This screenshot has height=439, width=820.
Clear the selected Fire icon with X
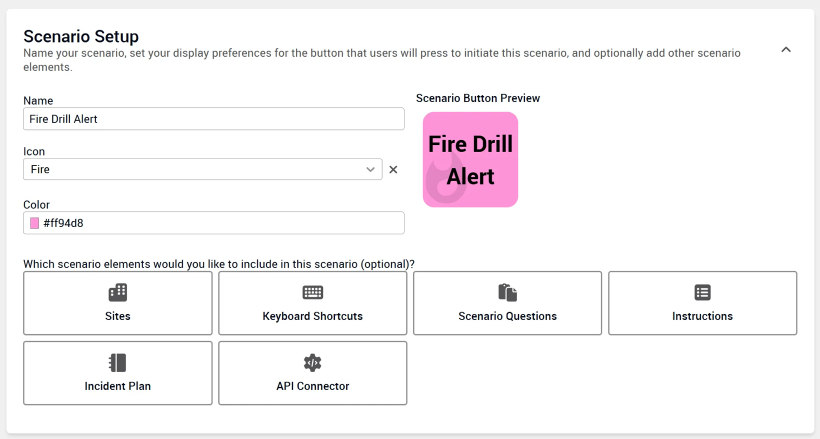[393, 170]
